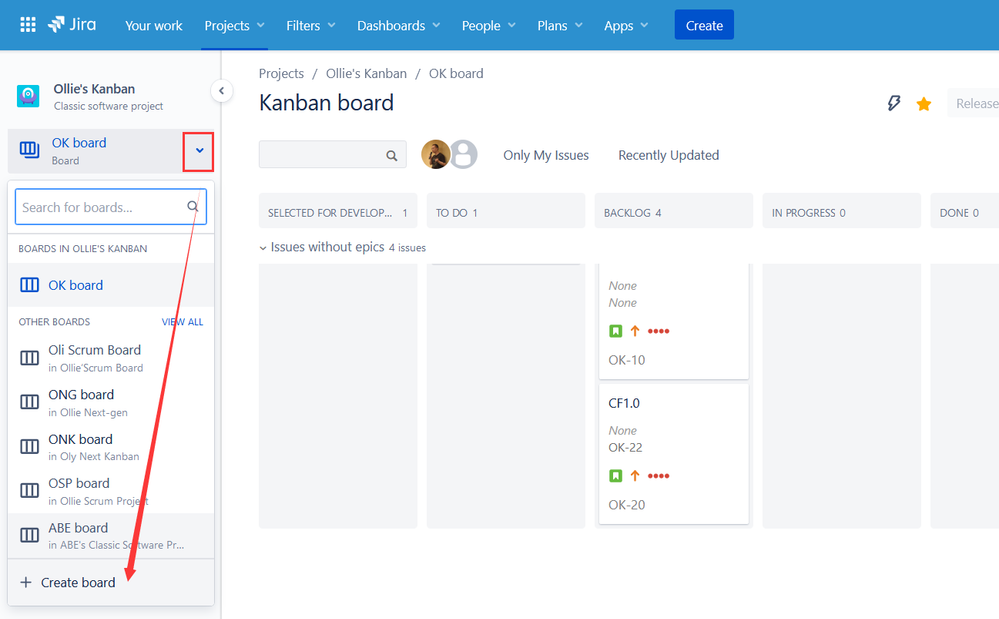Click the IN PROGRESS column header
Viewport: 999px width, 619px height.
pyautogui.click(x=842, y=211)
